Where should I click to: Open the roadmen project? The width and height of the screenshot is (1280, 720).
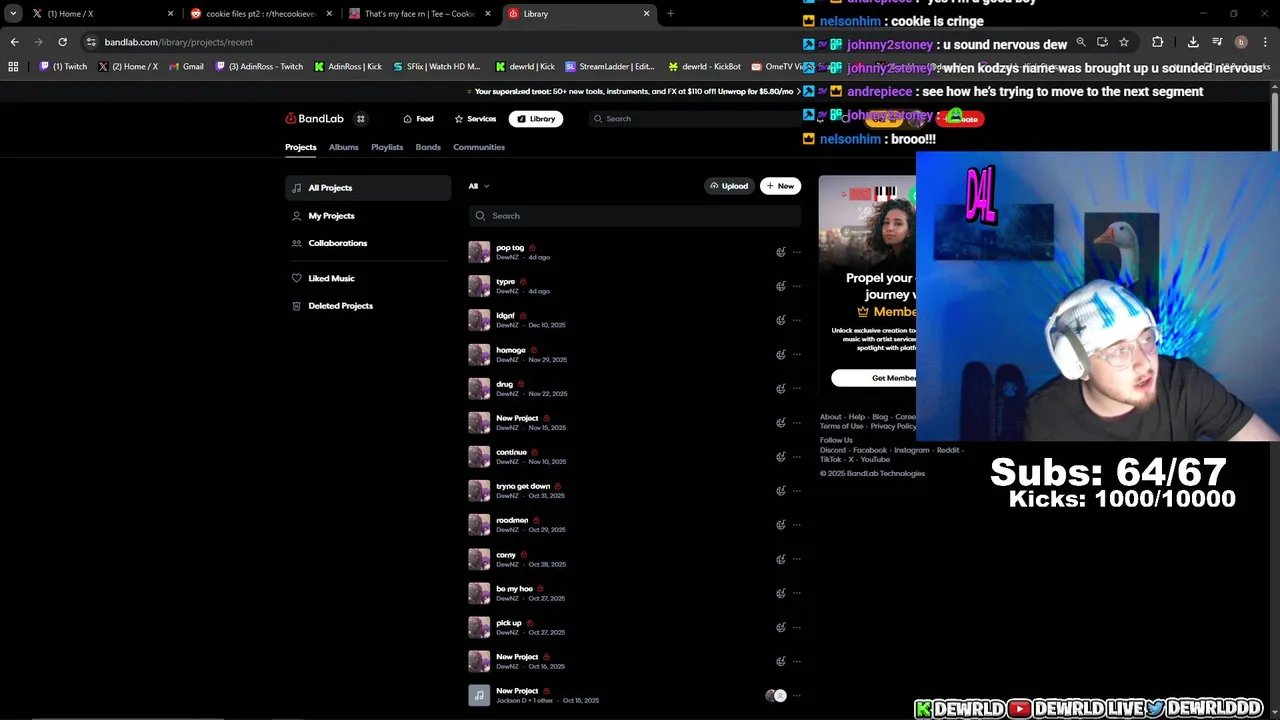tap(512, 520)
